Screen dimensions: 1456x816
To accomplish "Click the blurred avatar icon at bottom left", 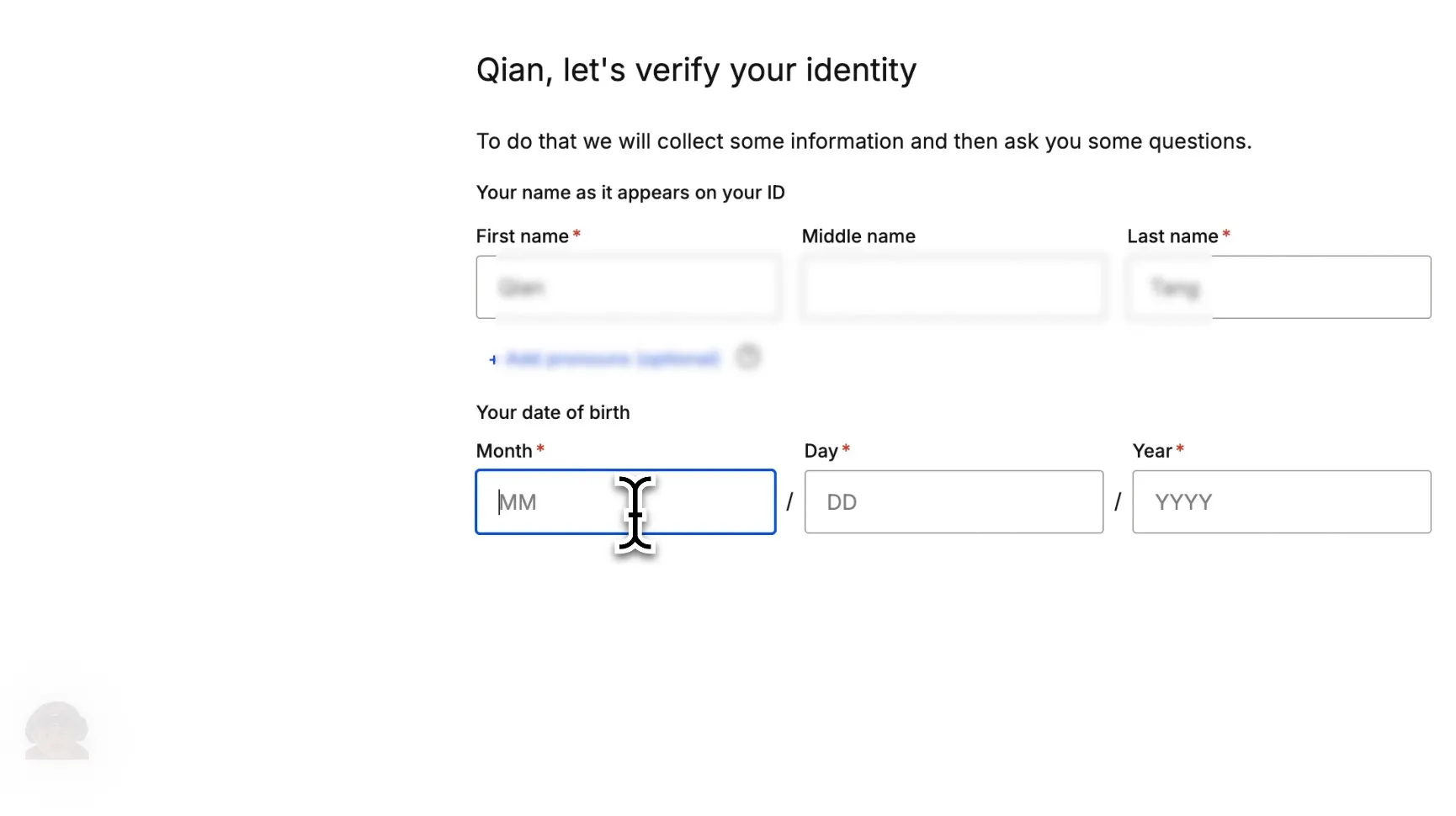I will pos(56,730).
